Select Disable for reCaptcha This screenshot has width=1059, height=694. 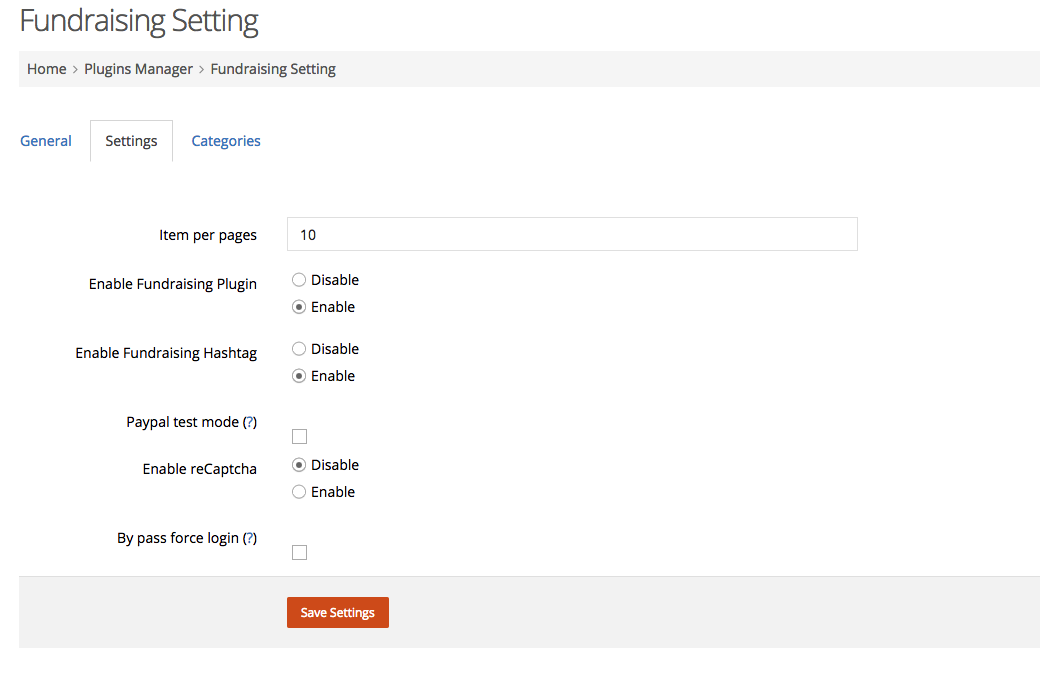point(299,465)
